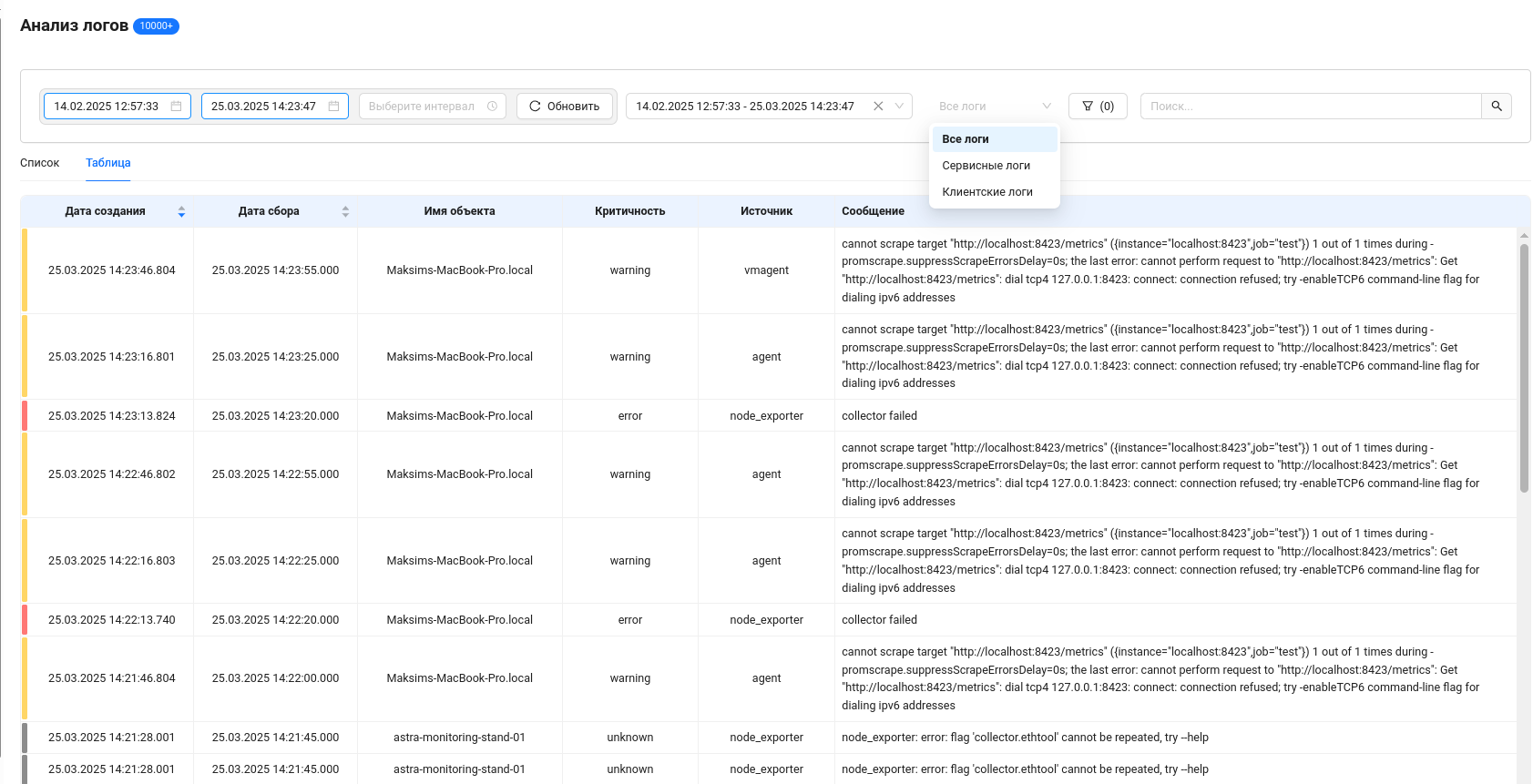Click the 10000+ log count badge

point(156,26)
